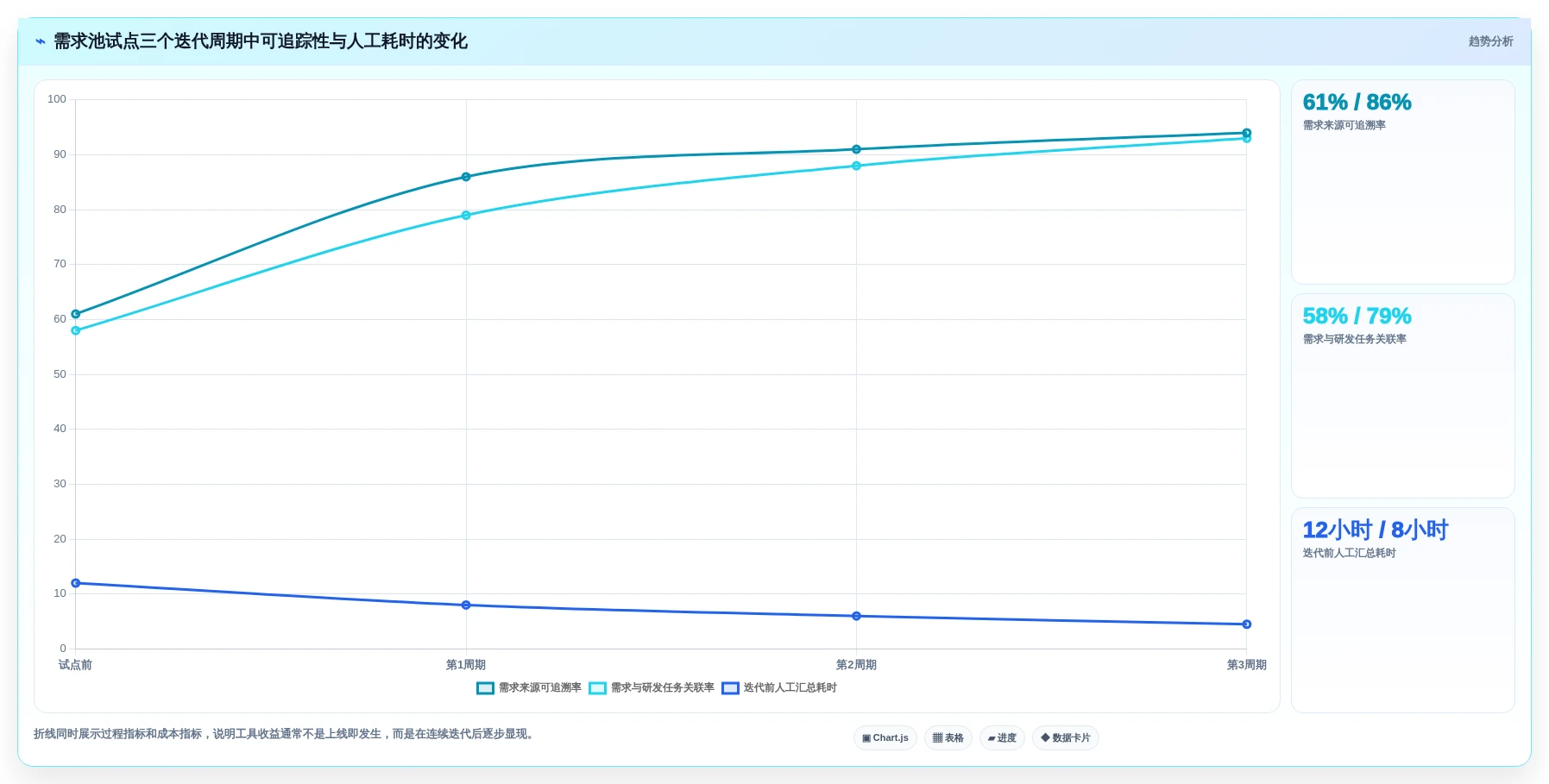1549x784 pixels.
Task: Click the 试点前 x-axis label
Action: 75,665
